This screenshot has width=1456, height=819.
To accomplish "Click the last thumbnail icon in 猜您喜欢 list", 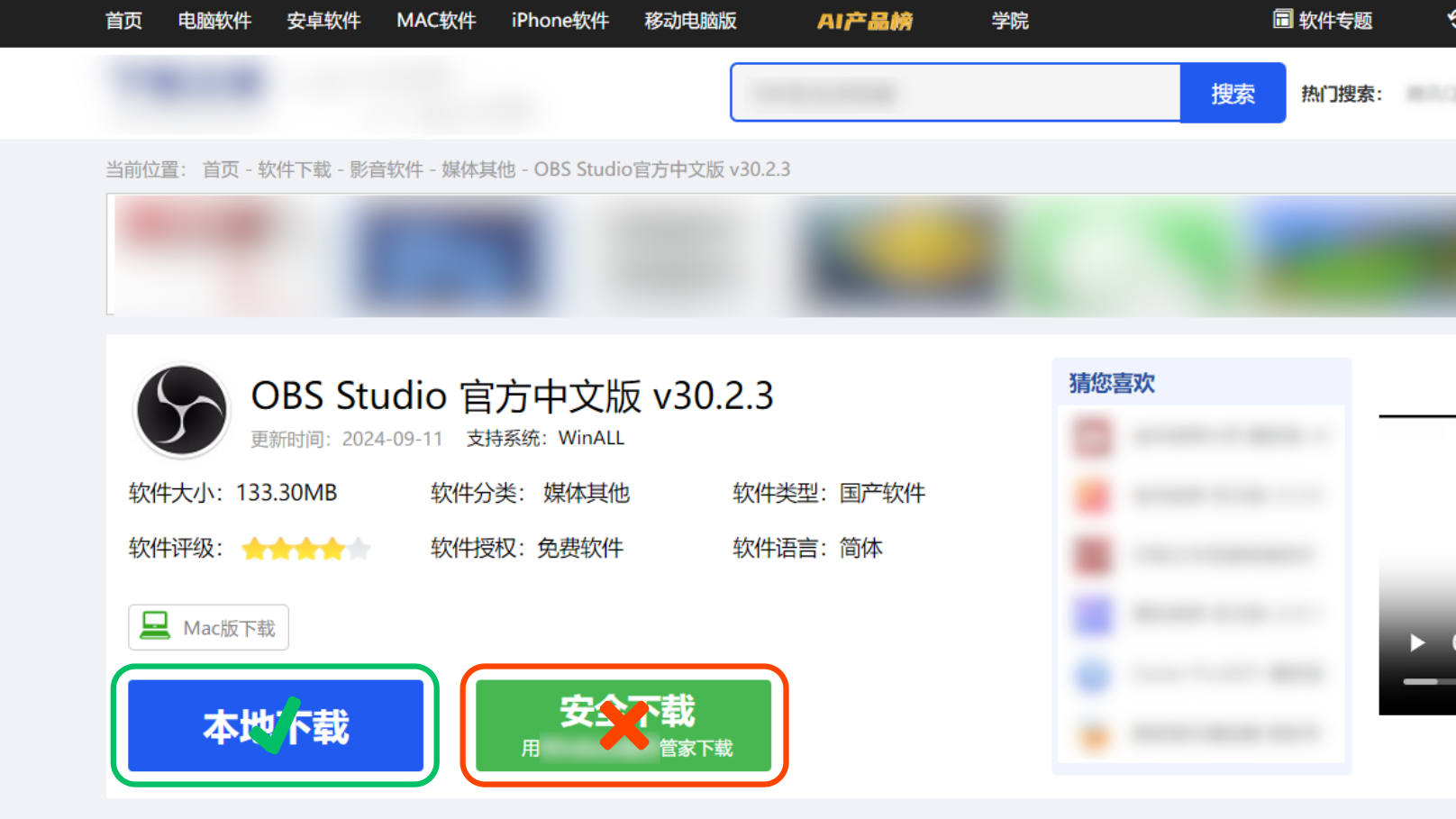I will 1091,735.
